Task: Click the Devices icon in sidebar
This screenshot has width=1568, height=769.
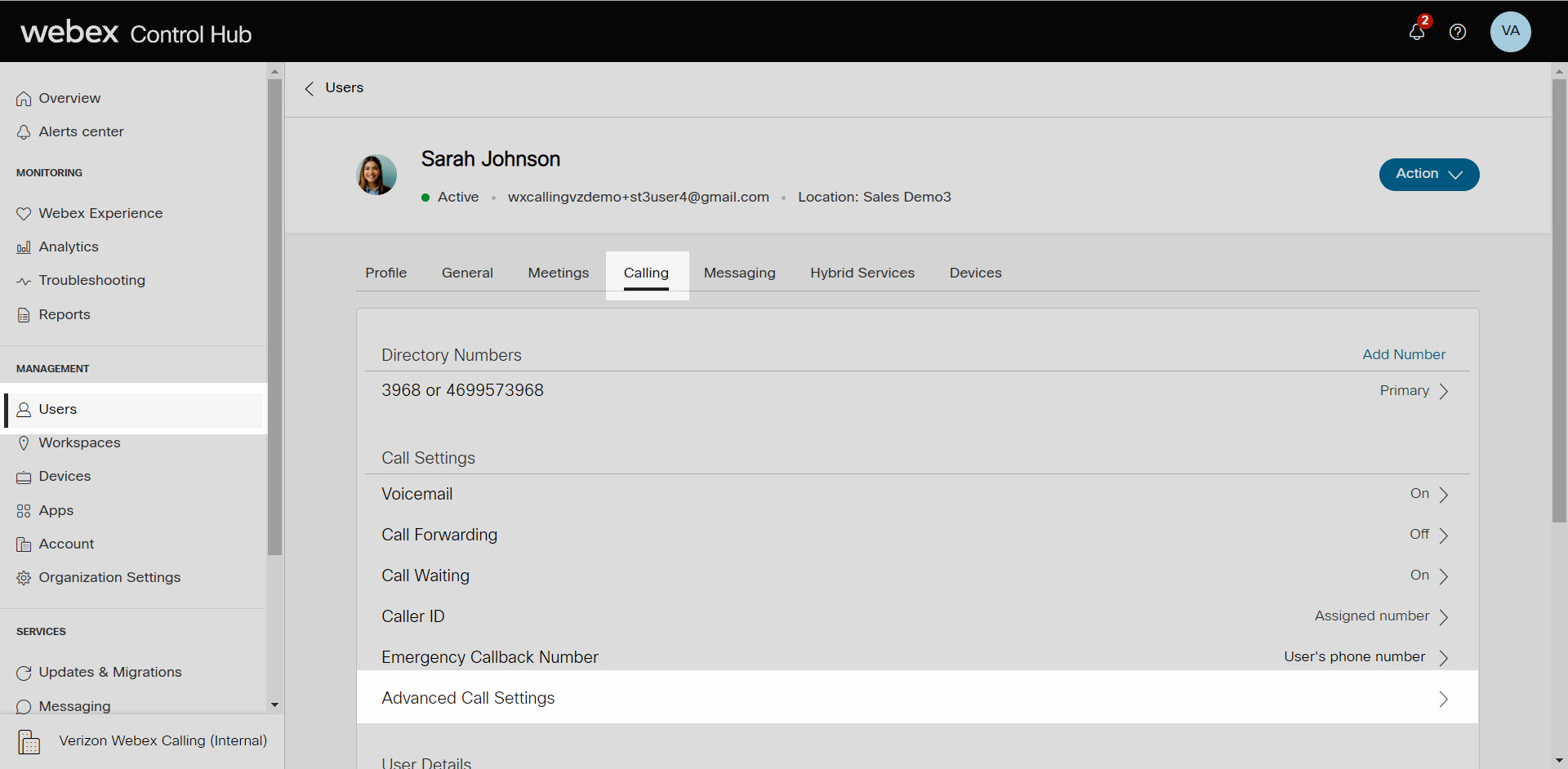Action: click(x=24, y=477)
